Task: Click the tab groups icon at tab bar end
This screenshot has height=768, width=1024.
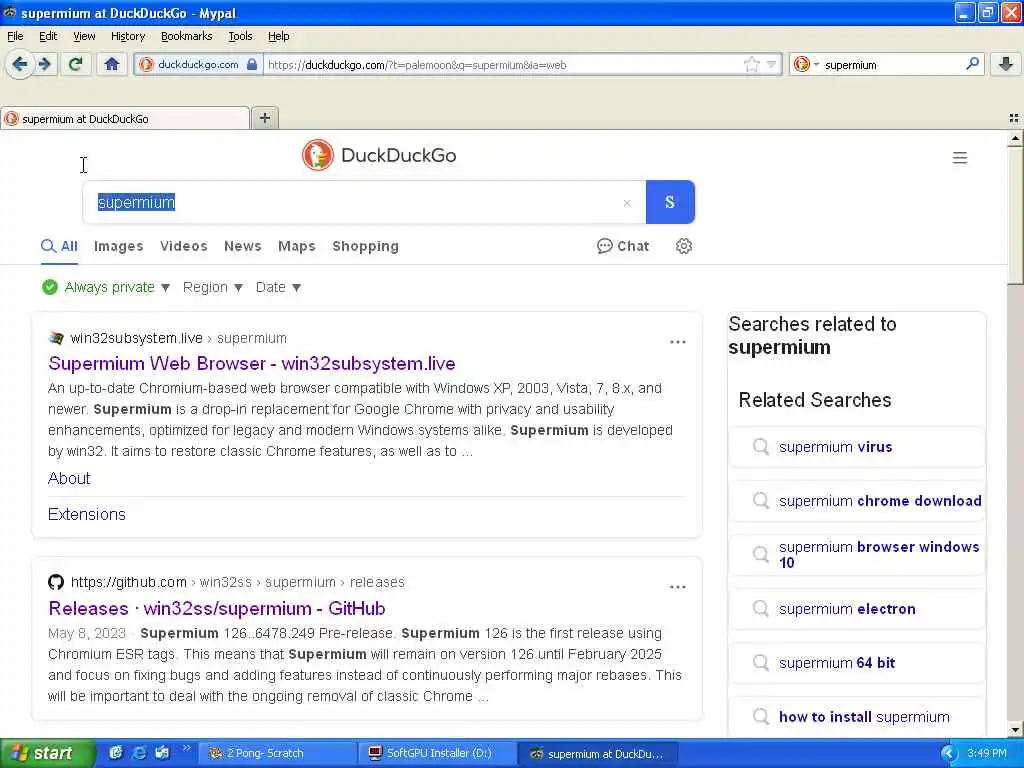Action: pos(1014,118)
